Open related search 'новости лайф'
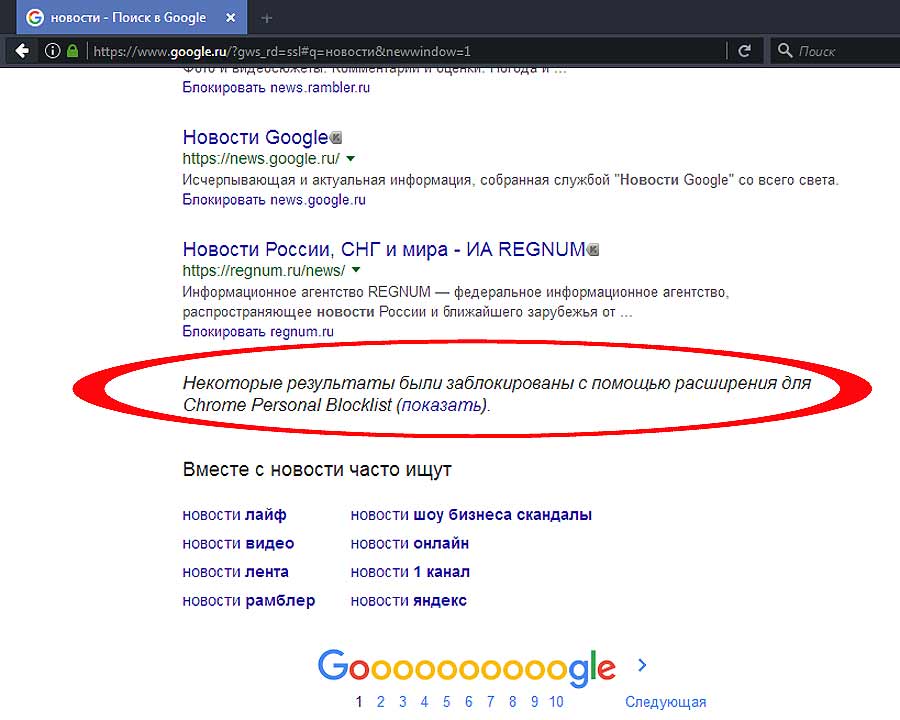This screenshot has height=720, width=900. click(x=234, y=515)
